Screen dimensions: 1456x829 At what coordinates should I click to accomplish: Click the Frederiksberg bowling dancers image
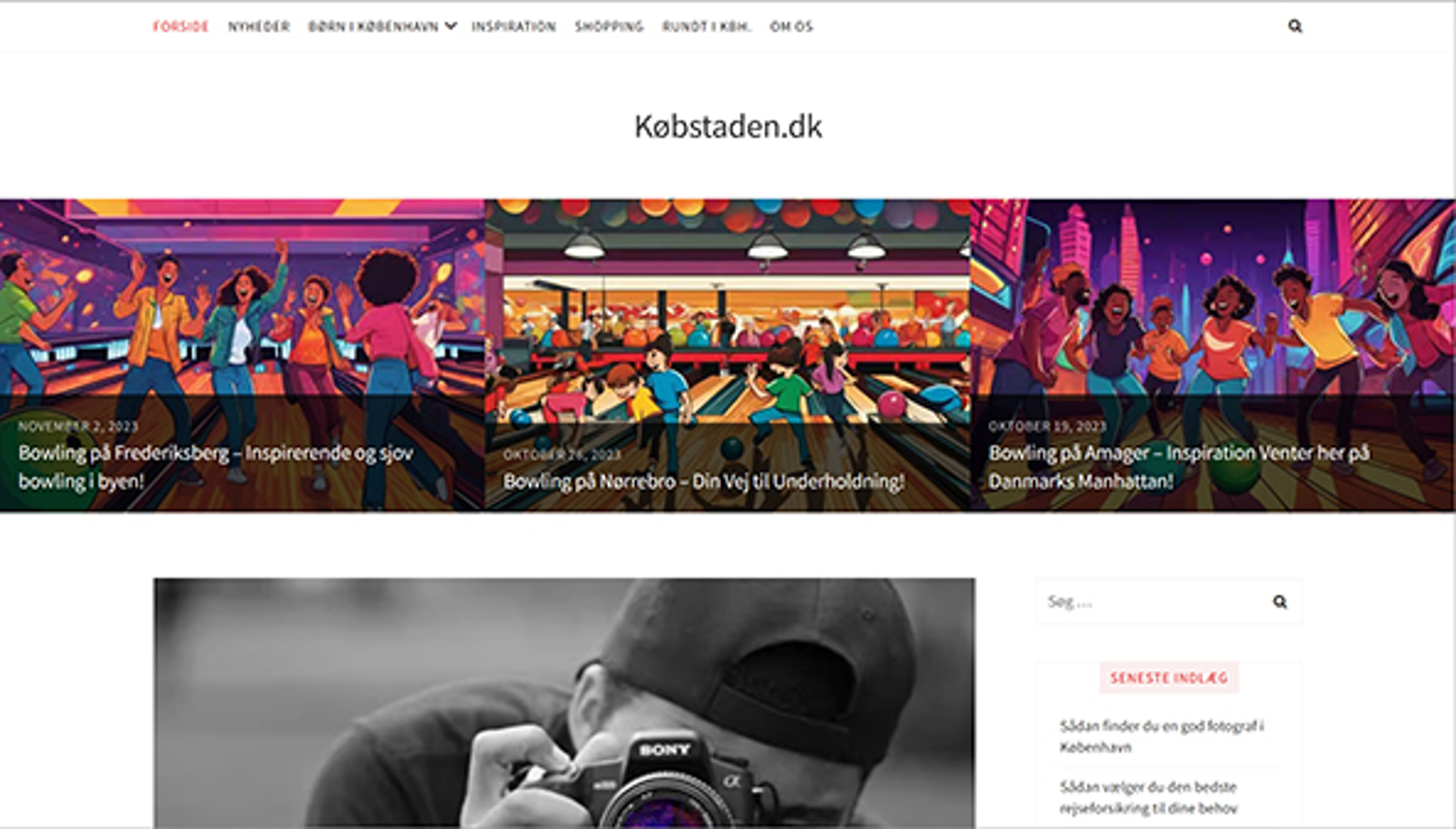242,296
